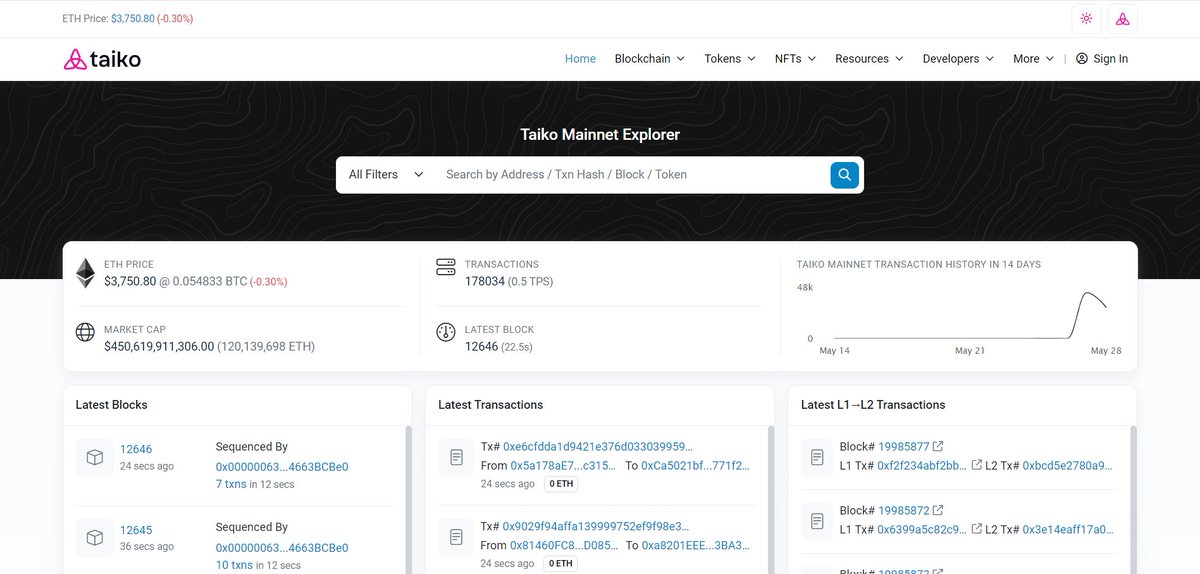This screenshot has width=1200, height=574.
Task: Open the All Filters dropdown
Action: click(386, 174)
